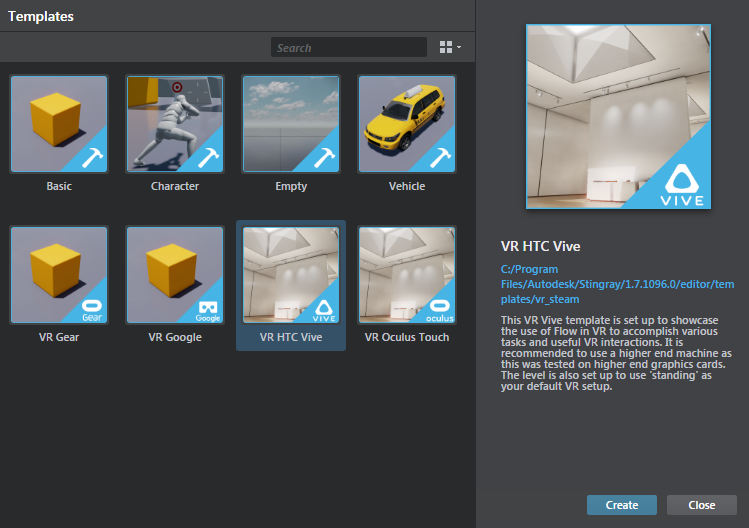The image size is (749, 528).
Task: Select the VR HTC Vive template thumbnail
Action: 291,275
